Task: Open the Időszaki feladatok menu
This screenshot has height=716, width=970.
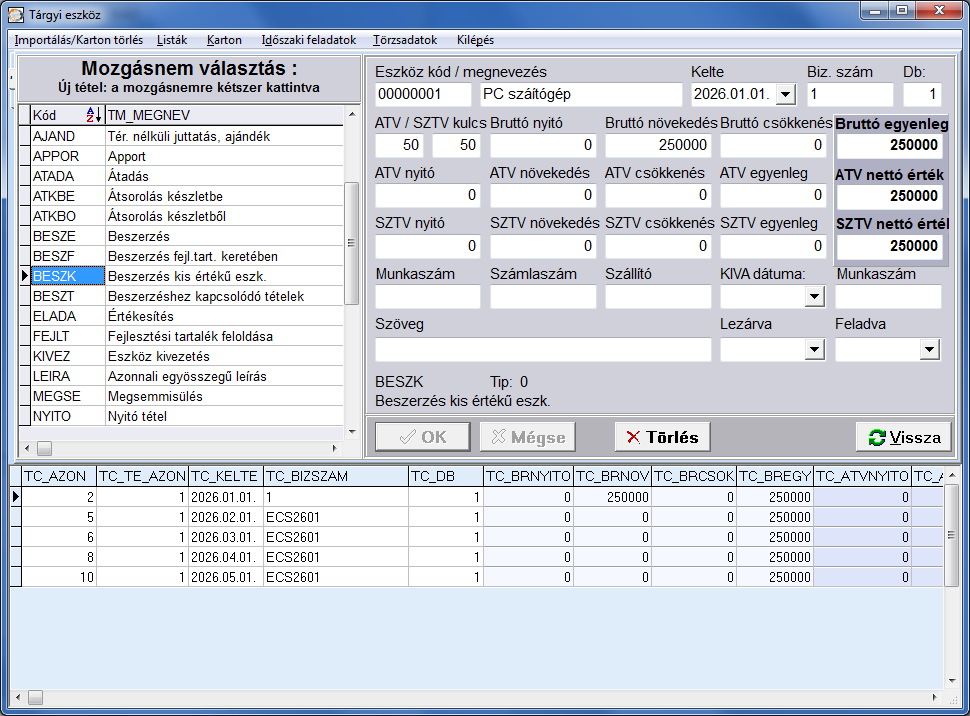Action: [x=309, y=40]
